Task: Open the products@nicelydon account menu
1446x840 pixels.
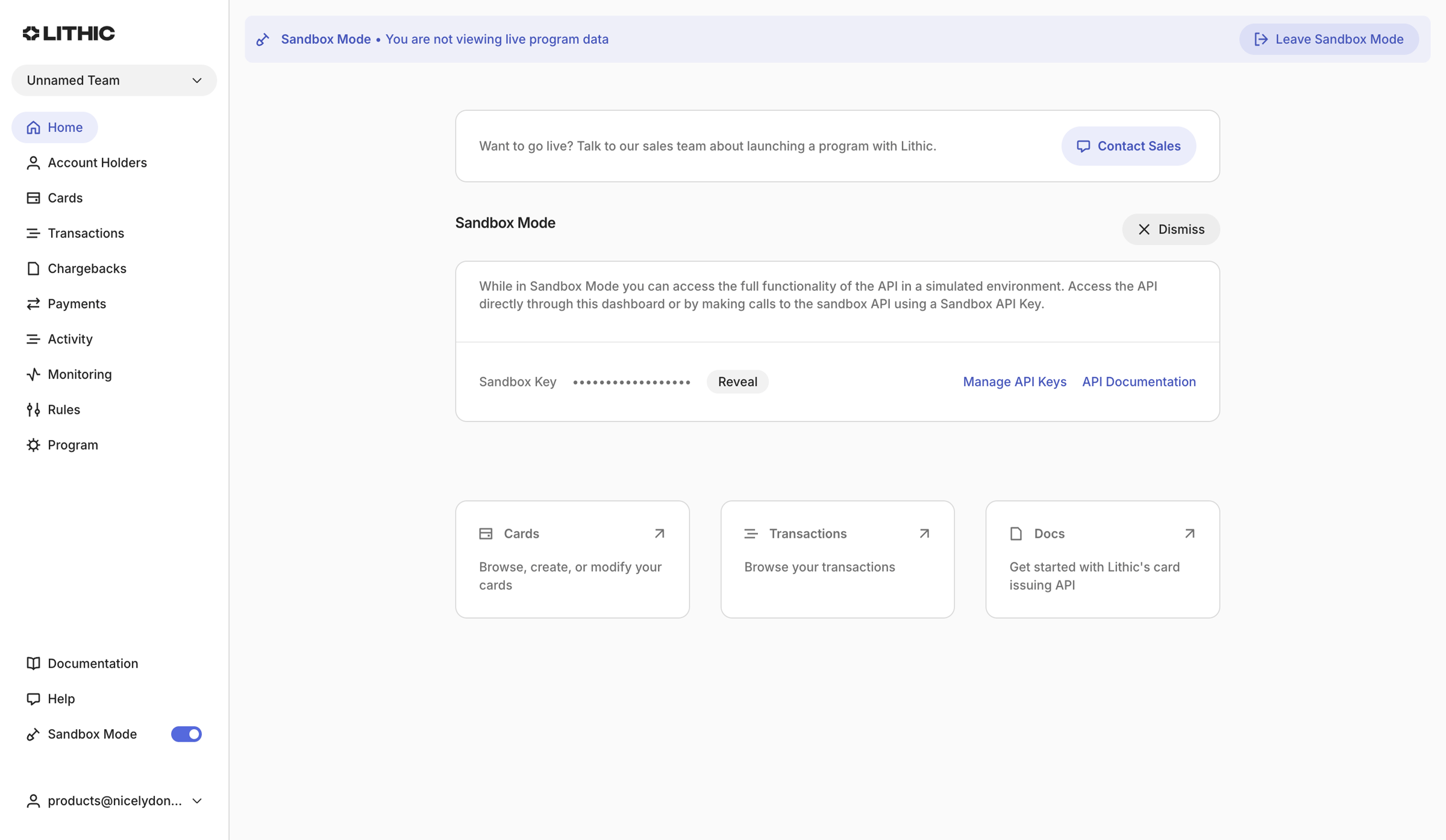Action: click(114, 801)
